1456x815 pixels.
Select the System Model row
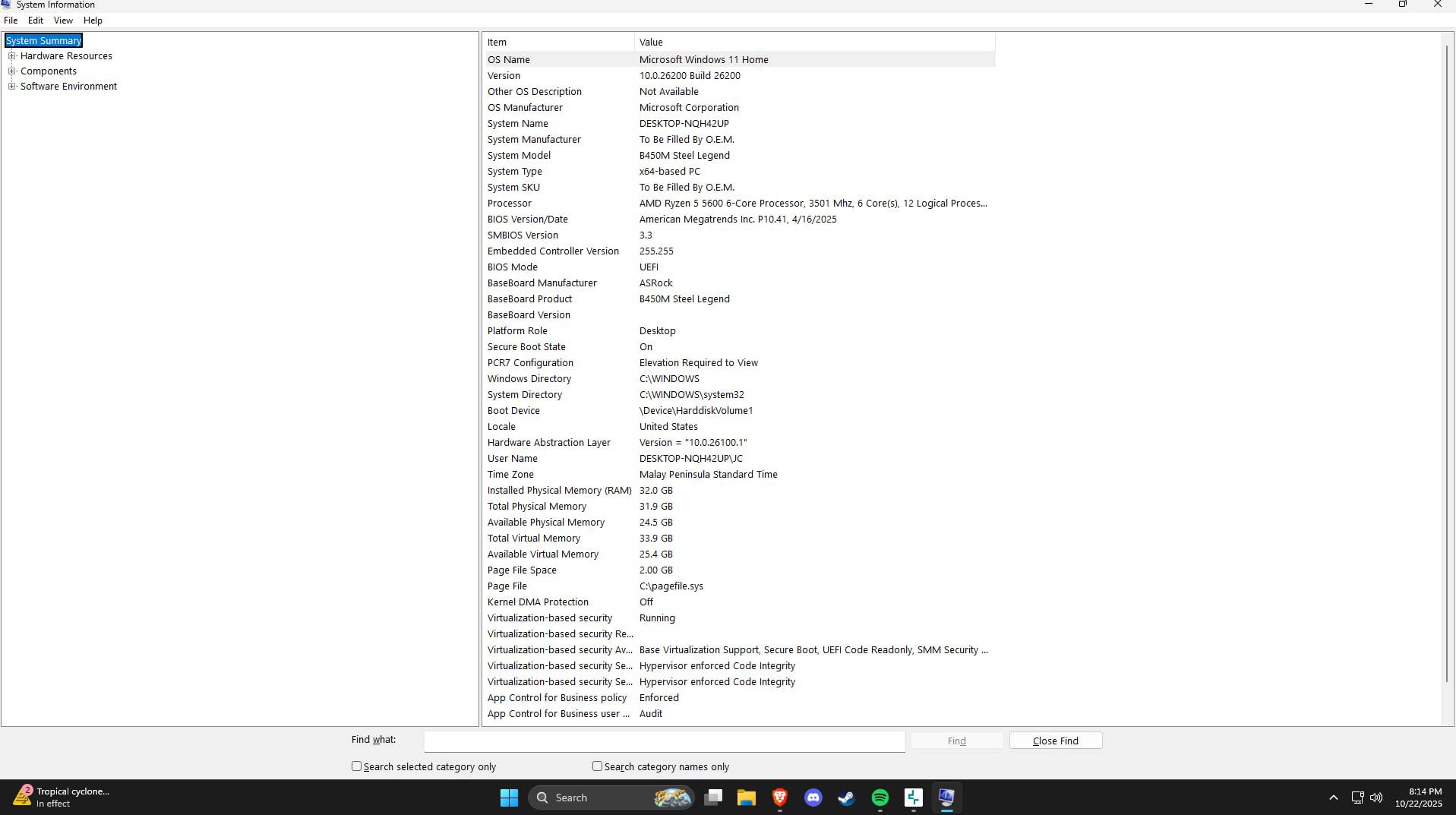[739, 156]
